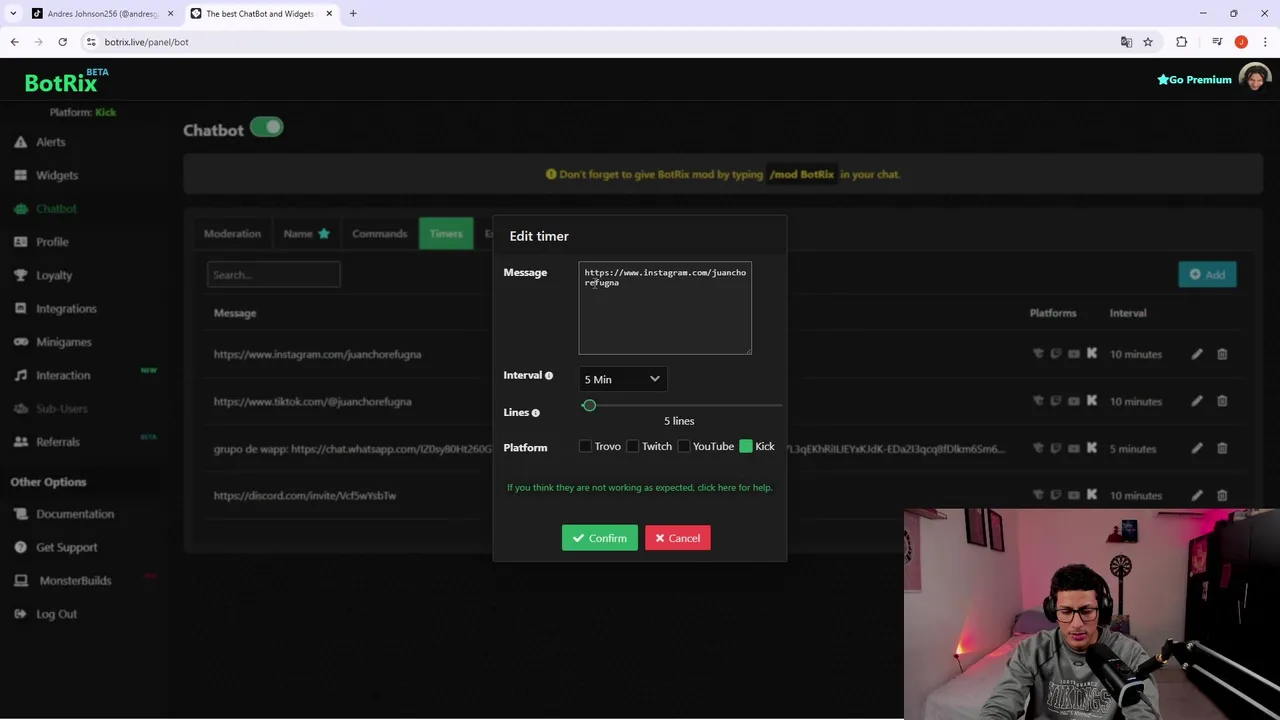
Task: Open the Interaction music-note icon
Action: pyautogui.click(x=20, y=375)
